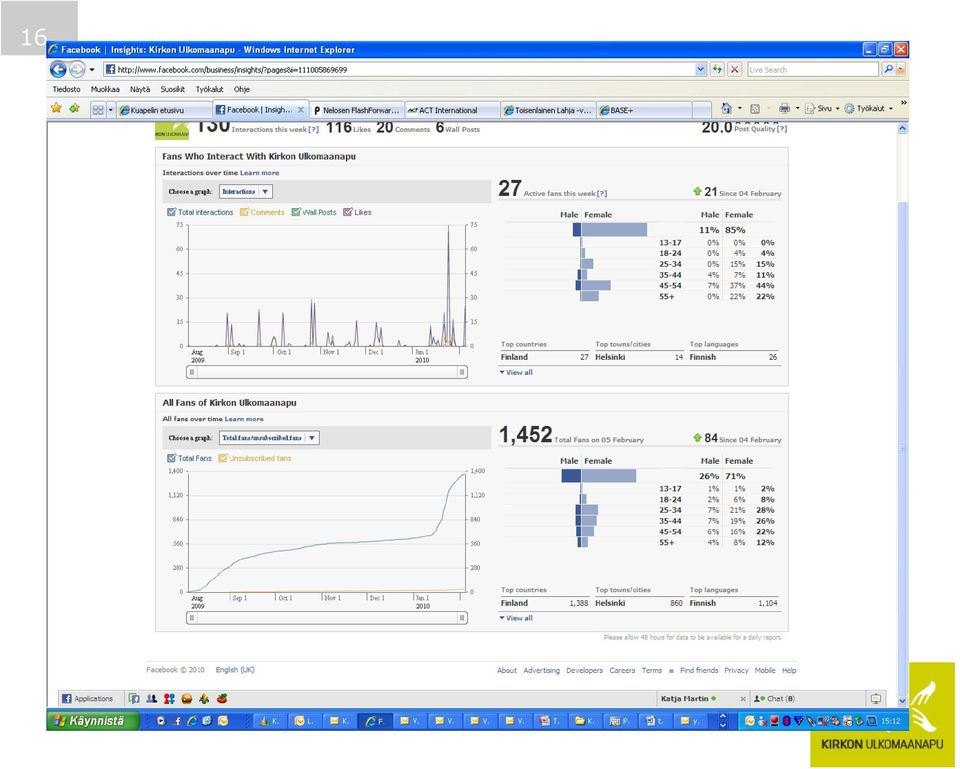Click the Advertising footer link
This screenshot has width=960, height=769.
click(541, 671)
